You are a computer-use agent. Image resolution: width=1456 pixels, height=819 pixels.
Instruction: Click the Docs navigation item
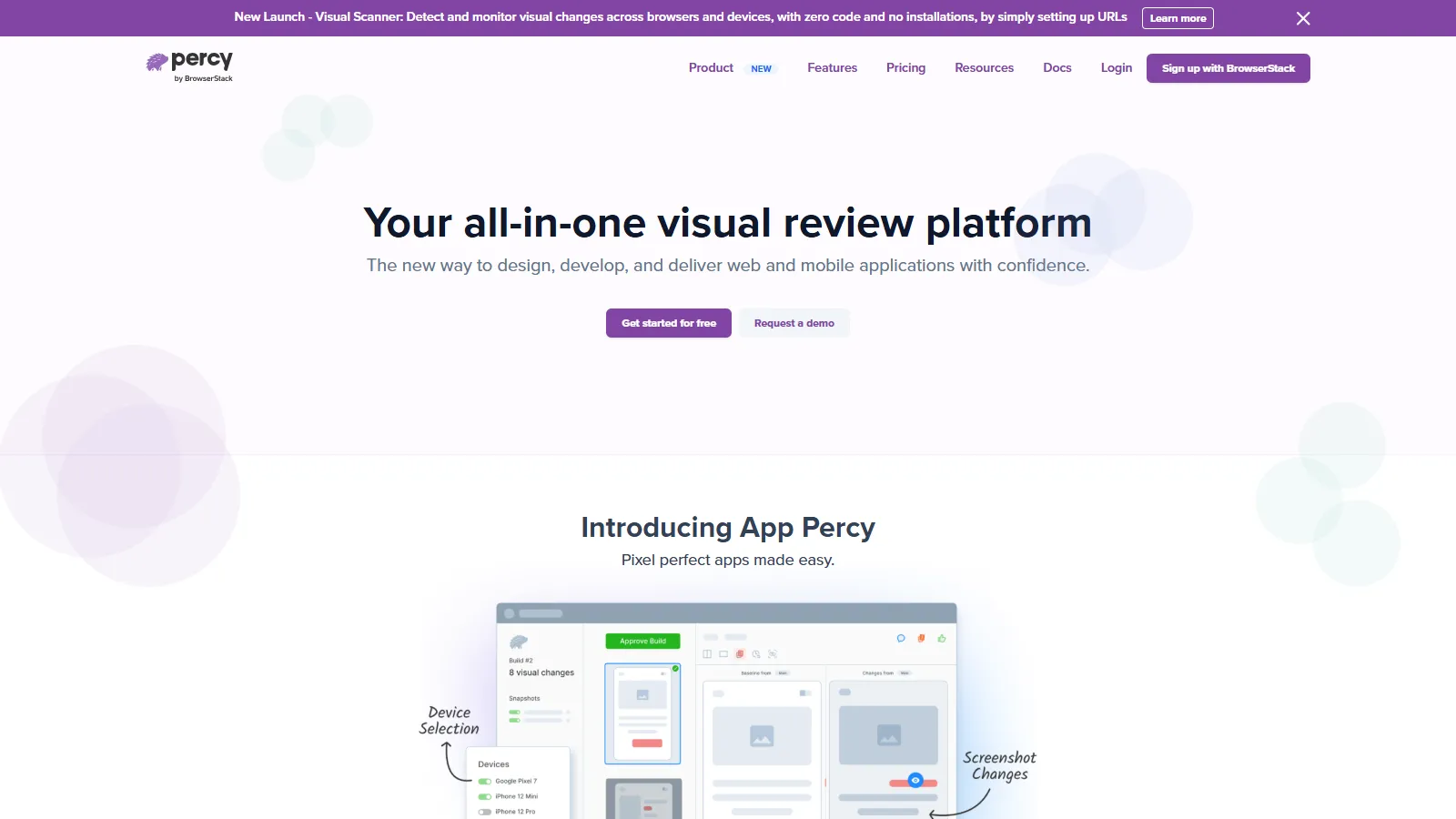coord(1057,67)
